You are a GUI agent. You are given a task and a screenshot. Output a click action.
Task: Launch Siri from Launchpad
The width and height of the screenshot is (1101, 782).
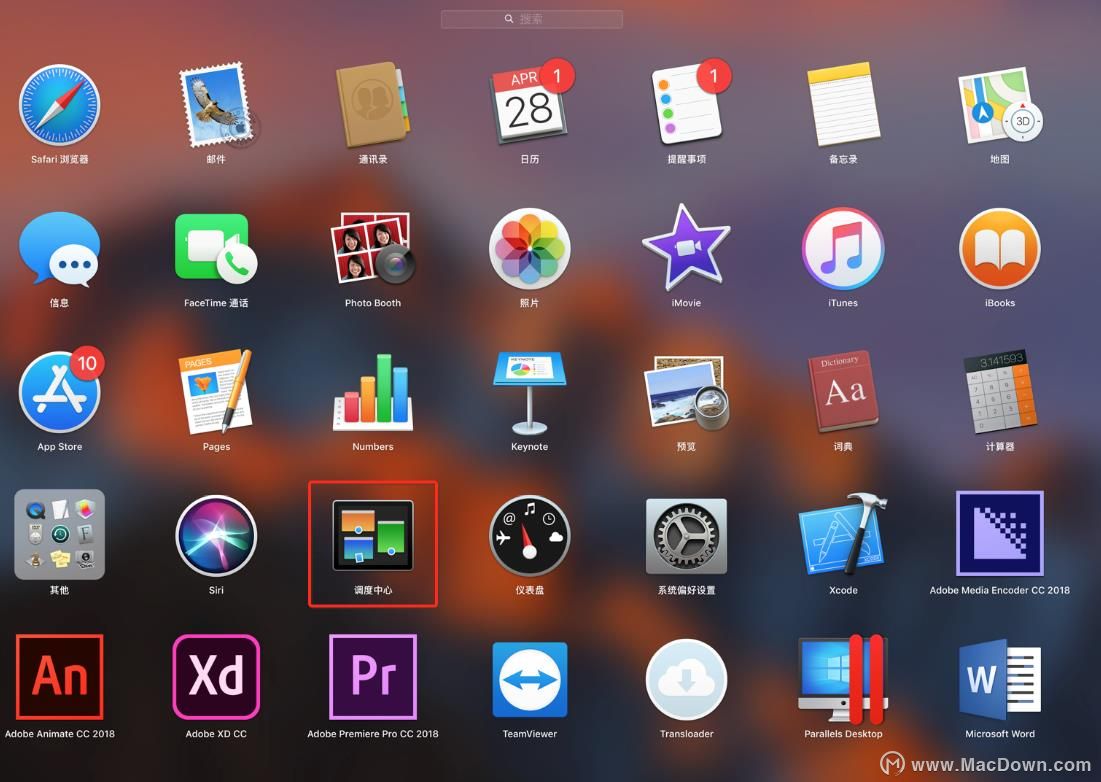coord(216,536)
